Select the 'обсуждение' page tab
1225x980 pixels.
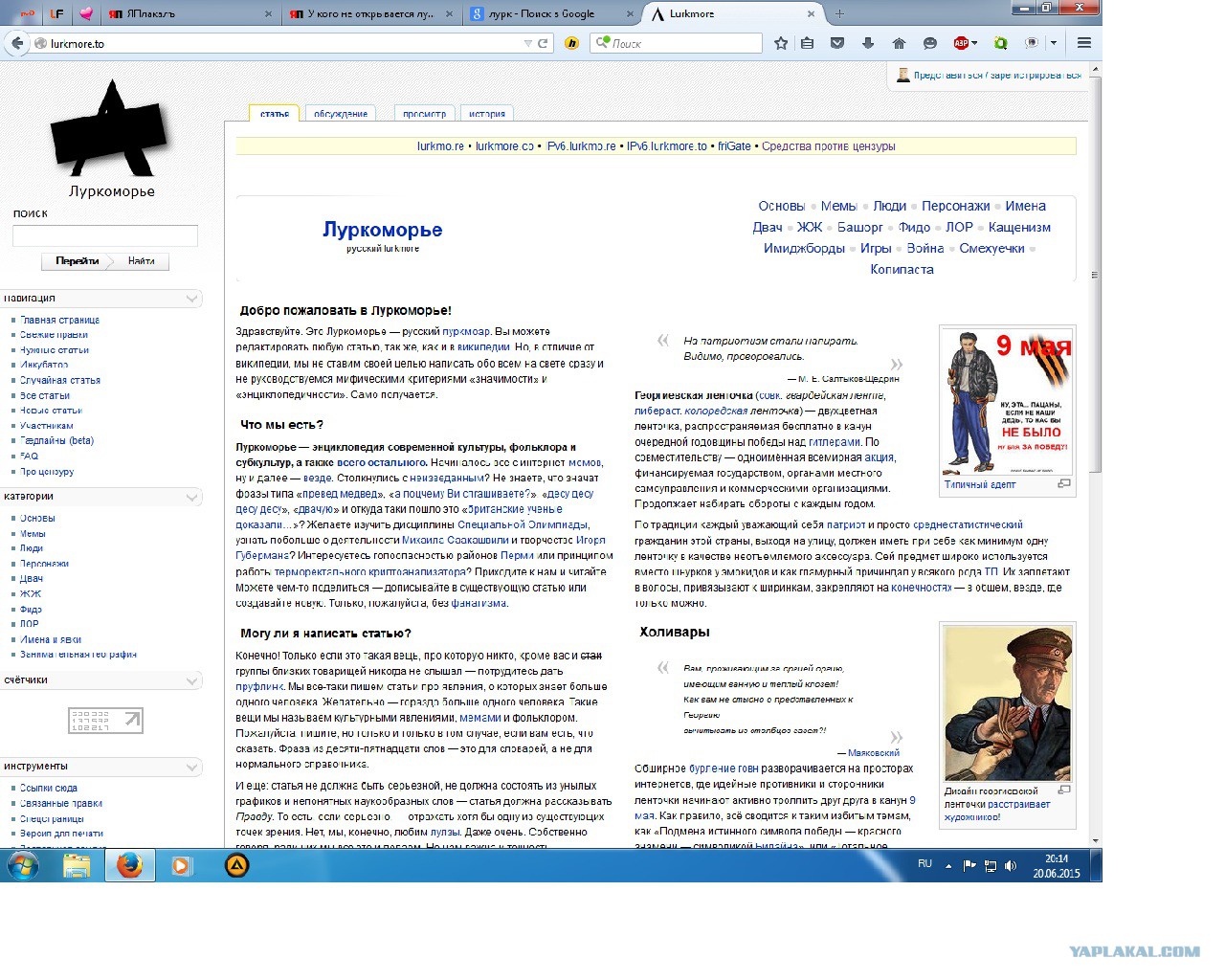341,114
